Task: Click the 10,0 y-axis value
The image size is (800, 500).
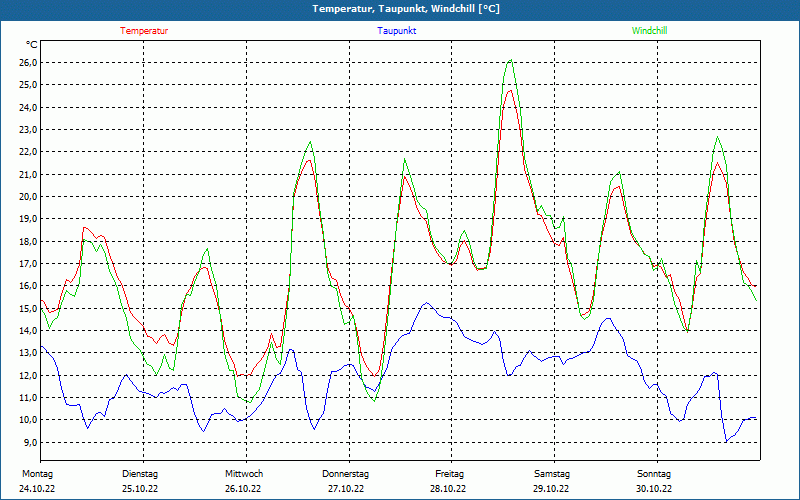Action: tap(28, 420)
